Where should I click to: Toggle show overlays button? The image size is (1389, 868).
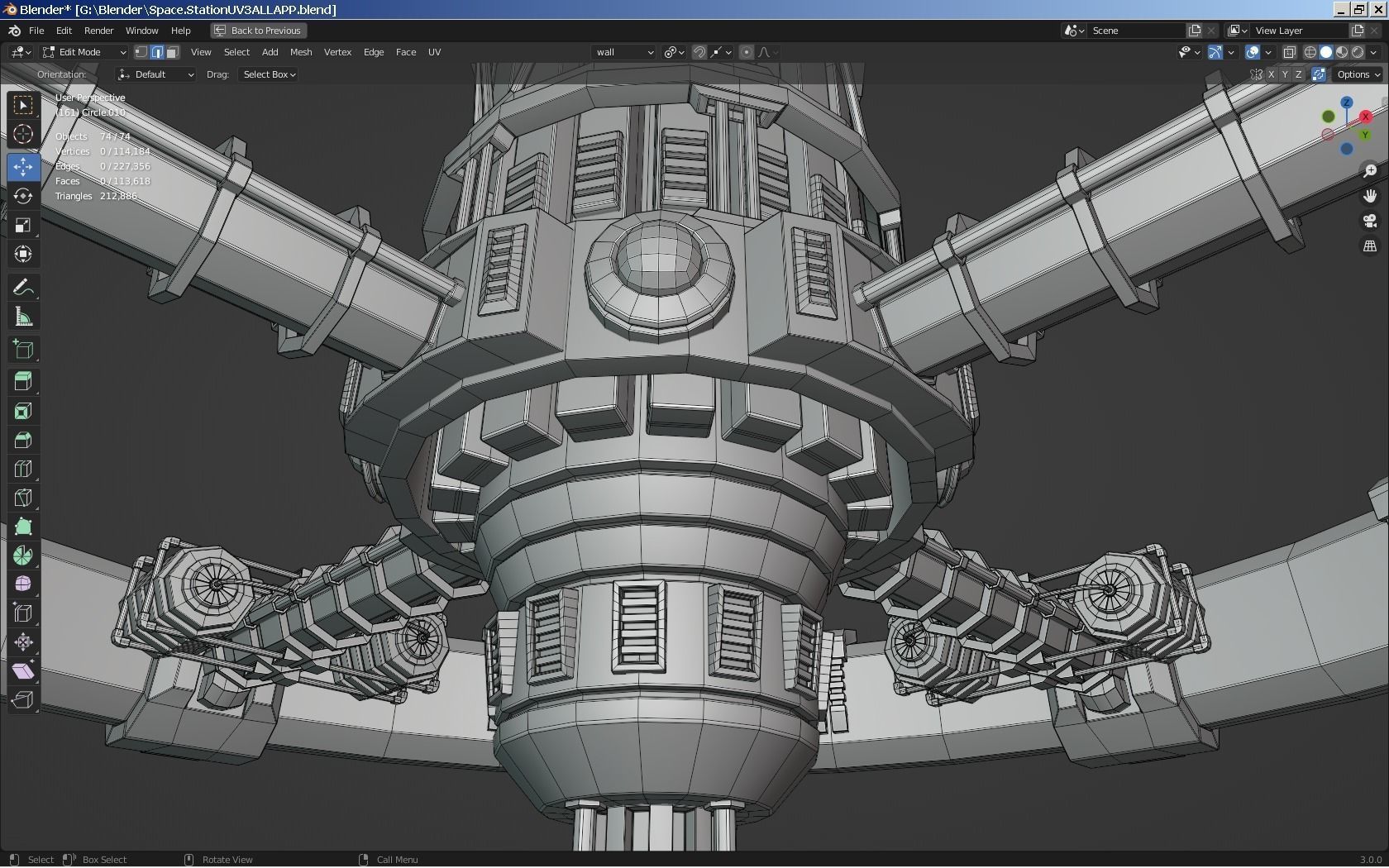pyautogui.click(x=1253, y=52)
